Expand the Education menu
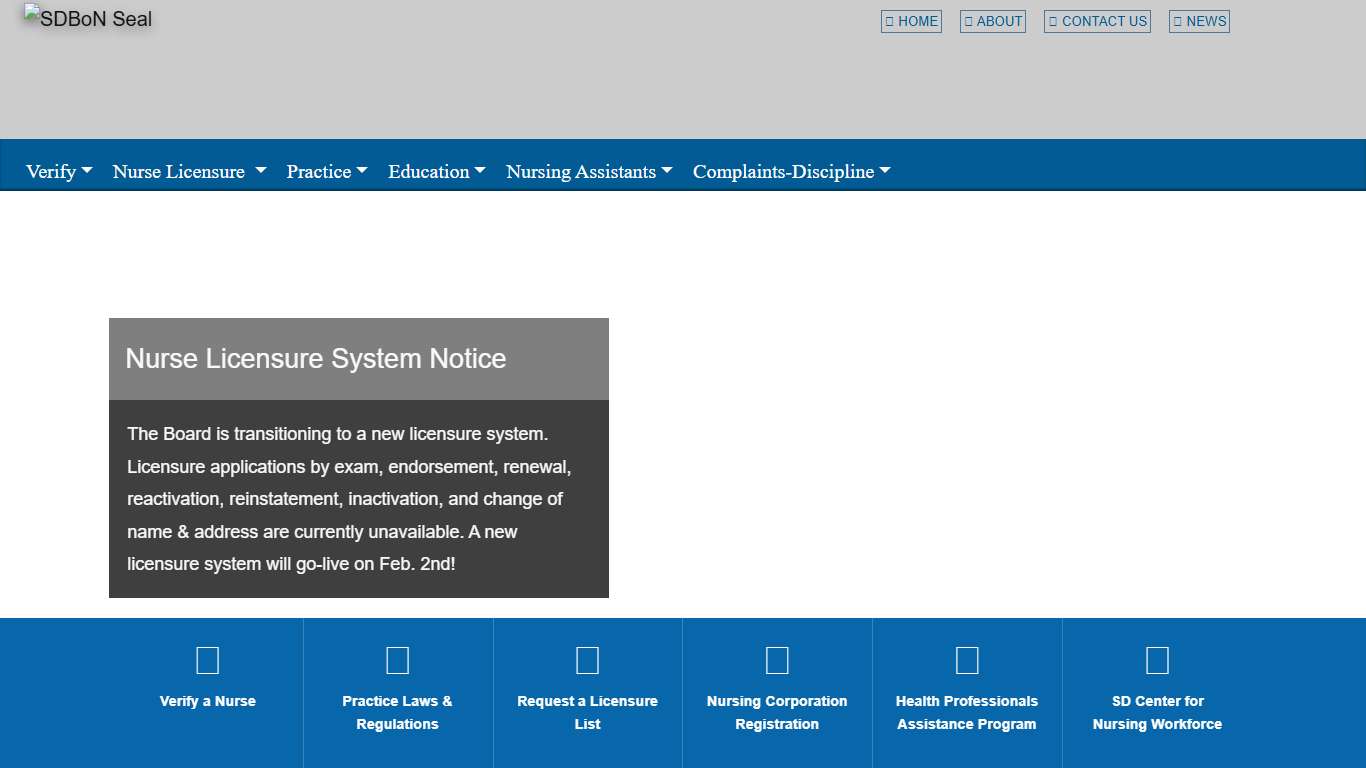Image resolution: width=1366 pixels, height=768 pixels. tap(437, 171)
